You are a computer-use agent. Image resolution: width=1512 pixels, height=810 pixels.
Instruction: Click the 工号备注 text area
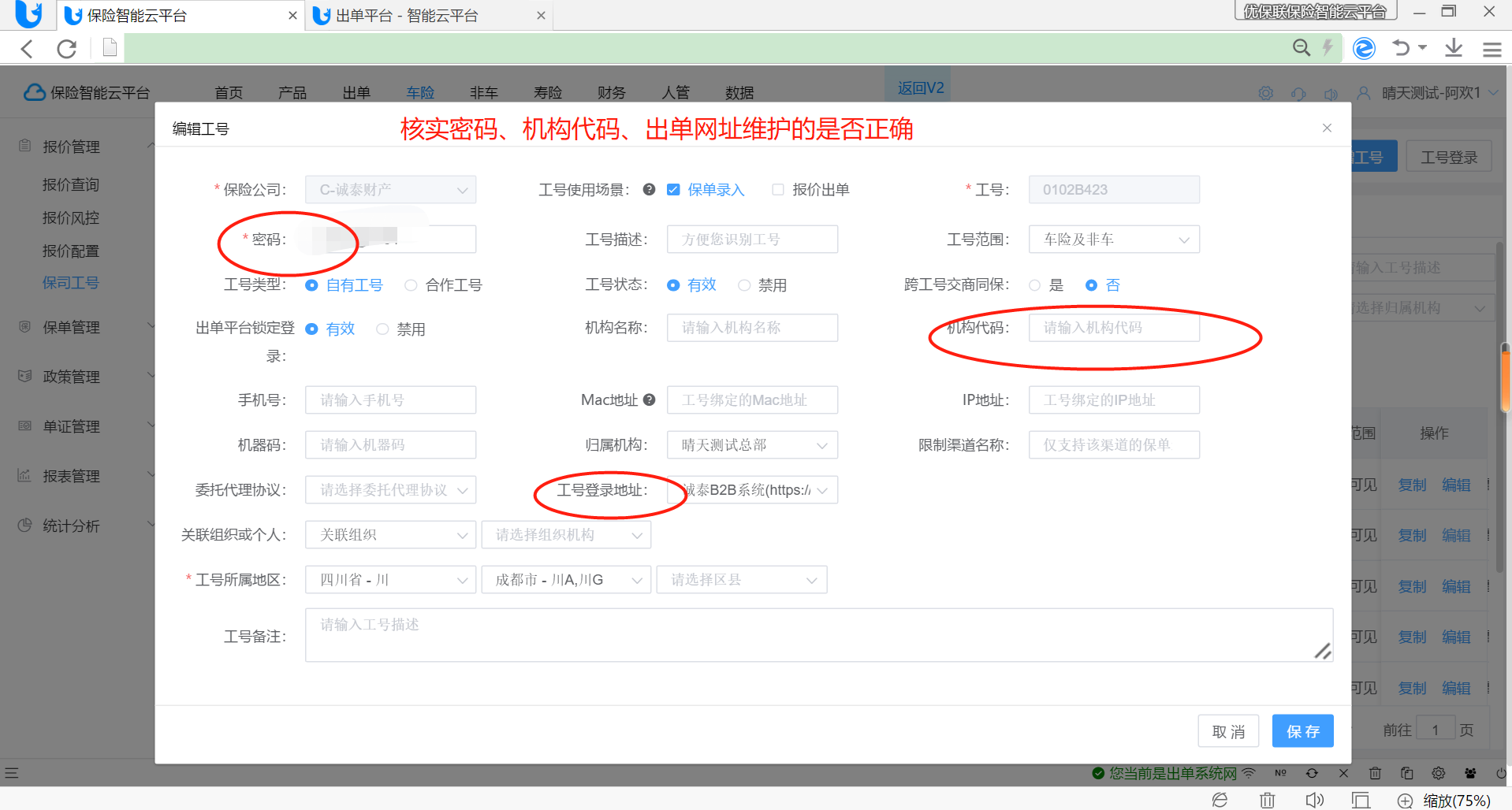[x=819, y=635]
